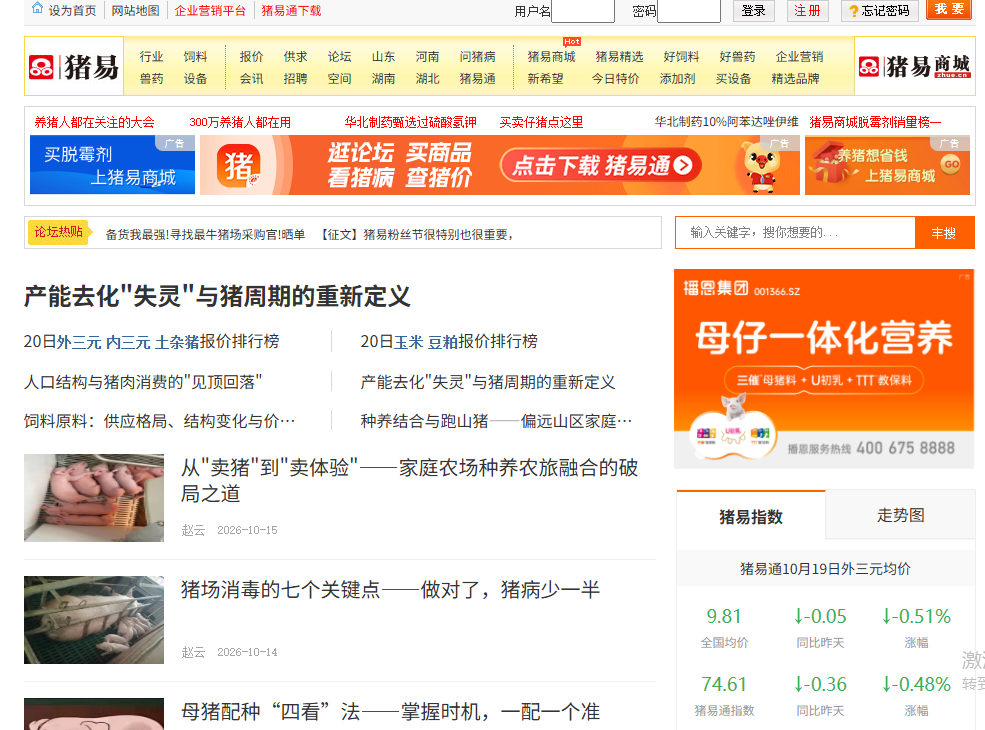The image size is (985, 730).
Task: Click the 养猪人都在关注的大会 red text link
Action: [94, 122]
